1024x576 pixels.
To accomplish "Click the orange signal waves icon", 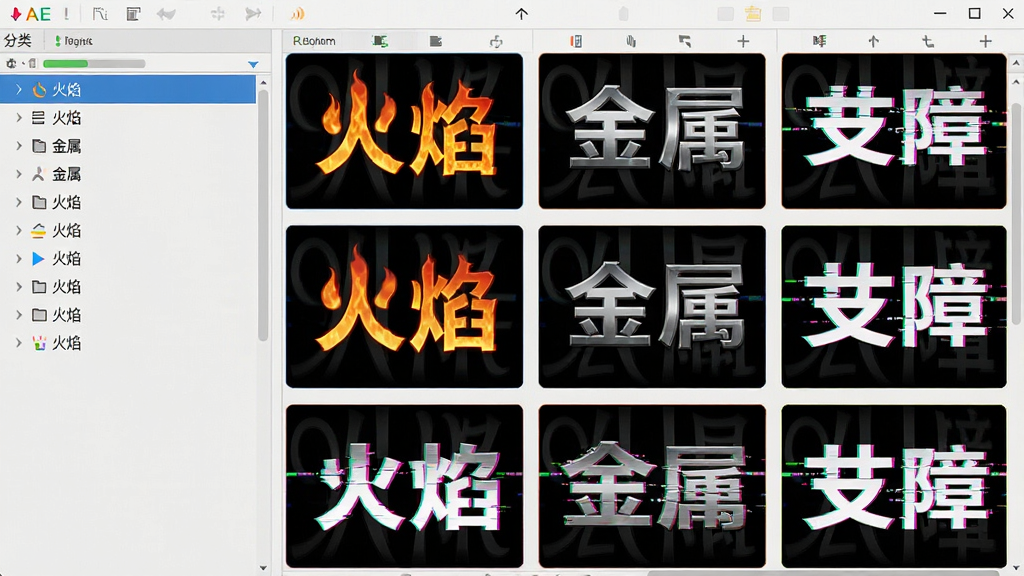I will coord(297,14).
